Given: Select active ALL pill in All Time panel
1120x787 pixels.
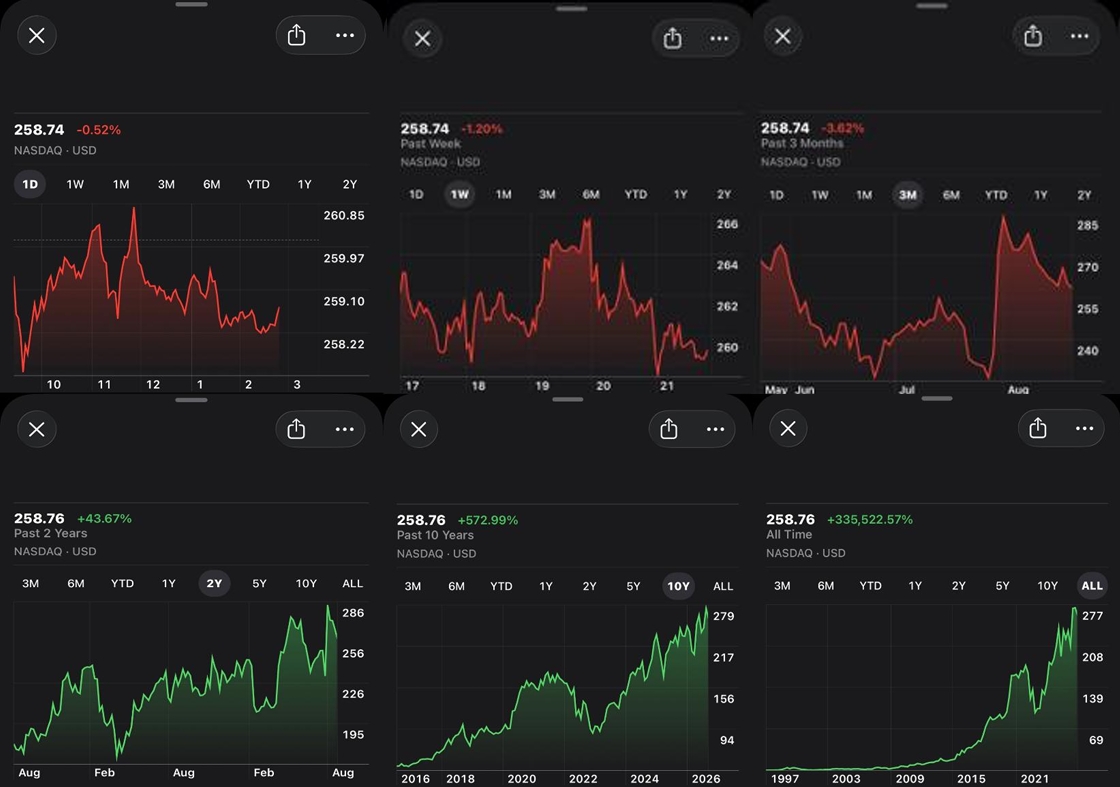Looking at the screenshot, I should (1091, 586).
